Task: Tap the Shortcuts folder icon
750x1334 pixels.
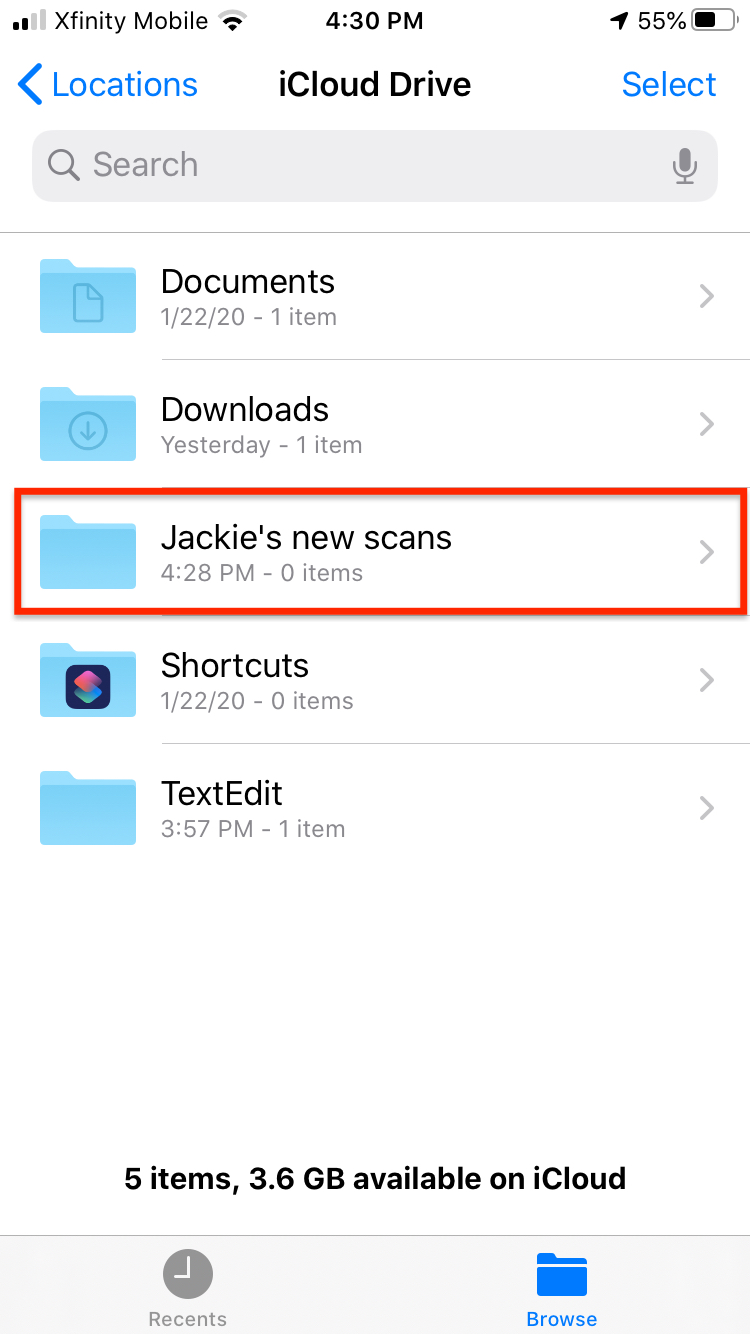Action: click(x=88, y=680)
